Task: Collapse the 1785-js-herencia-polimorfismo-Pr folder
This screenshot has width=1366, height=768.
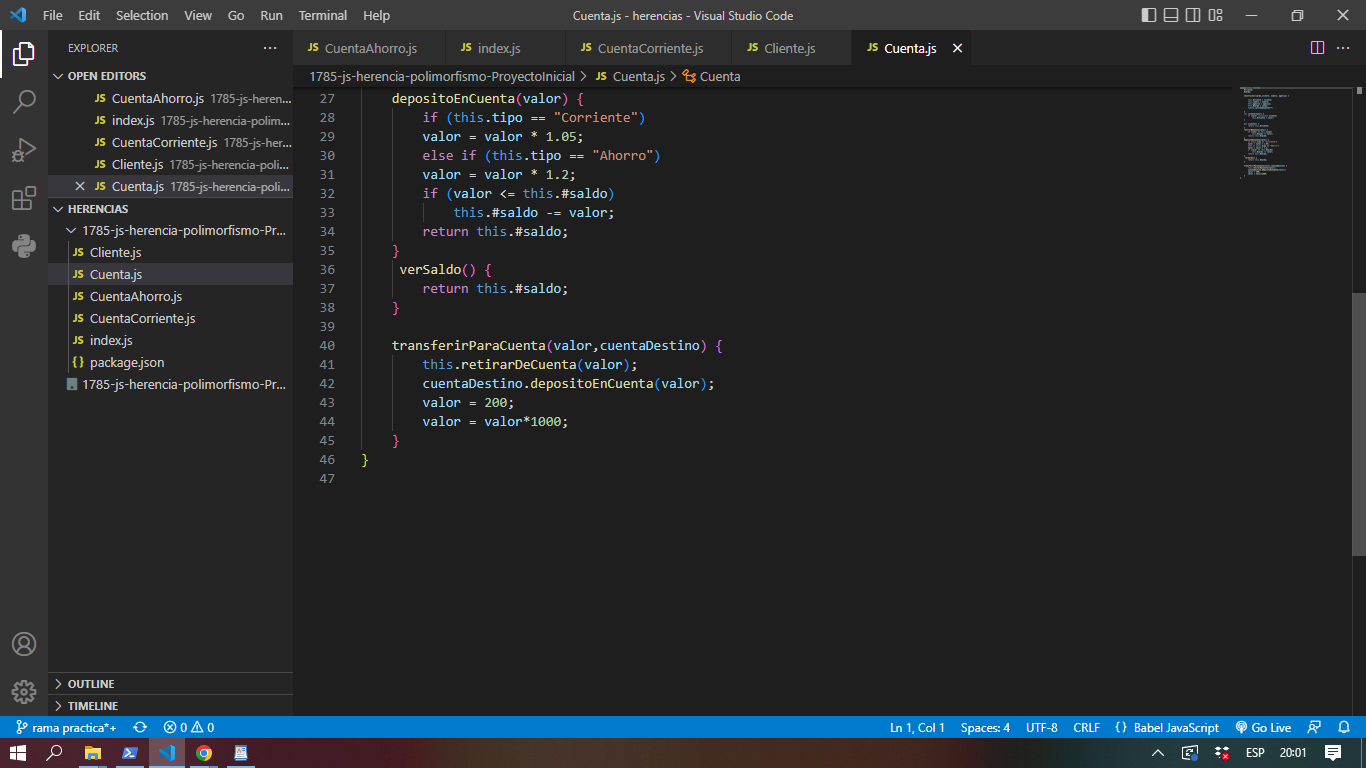Action: (x=170, y=230)
